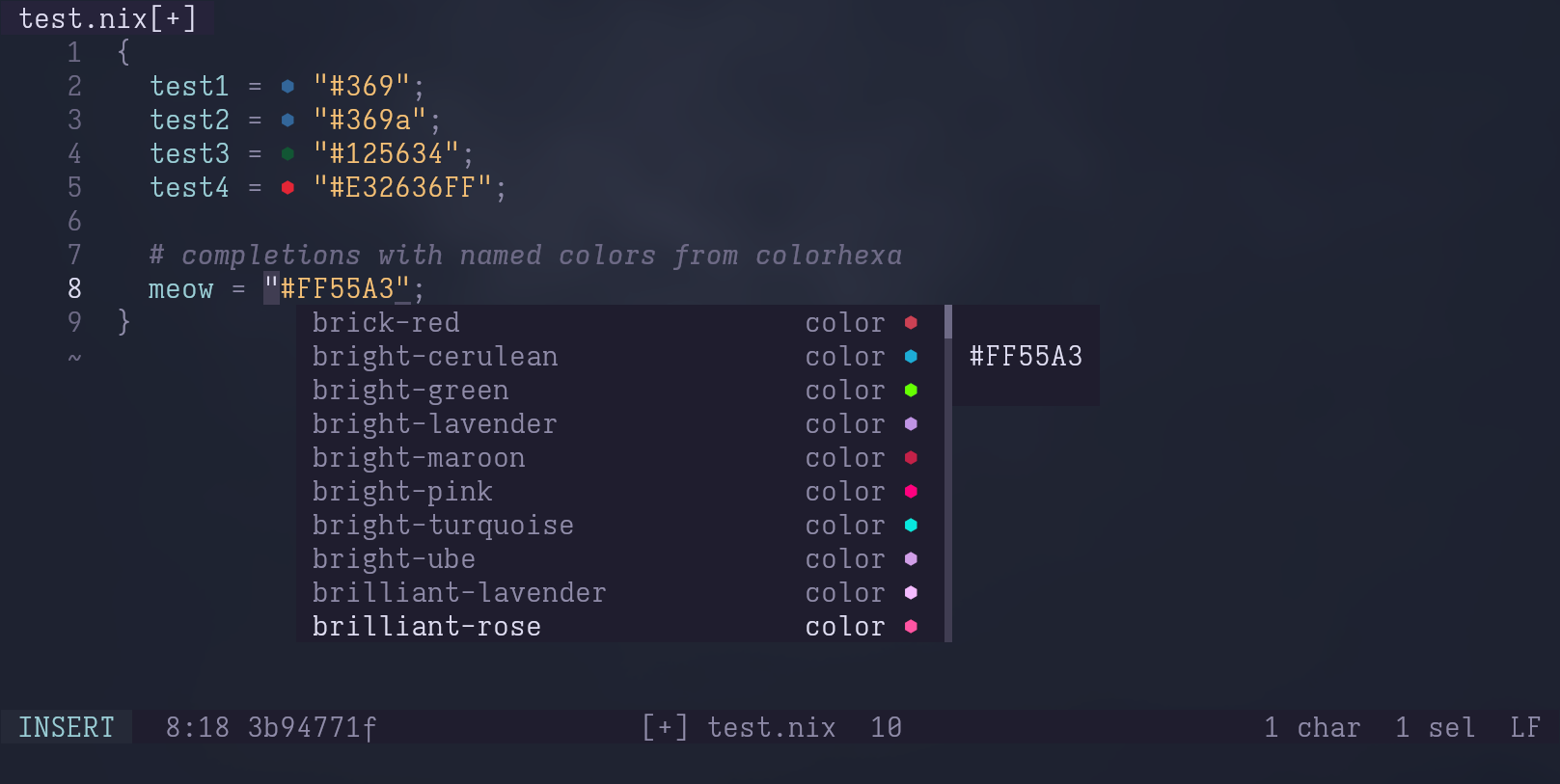Choose the brilliant-lavender suggestion
Image resolution: width=1560 pixels, height=784 pixels.
tap(620, 592)
